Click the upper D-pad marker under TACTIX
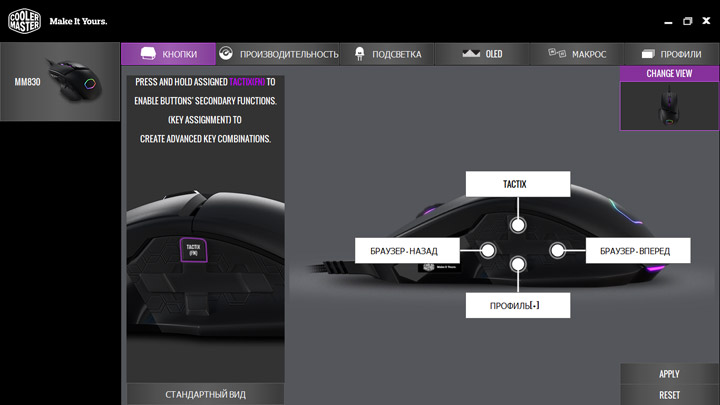720x405 pixels. pos(518,225)
